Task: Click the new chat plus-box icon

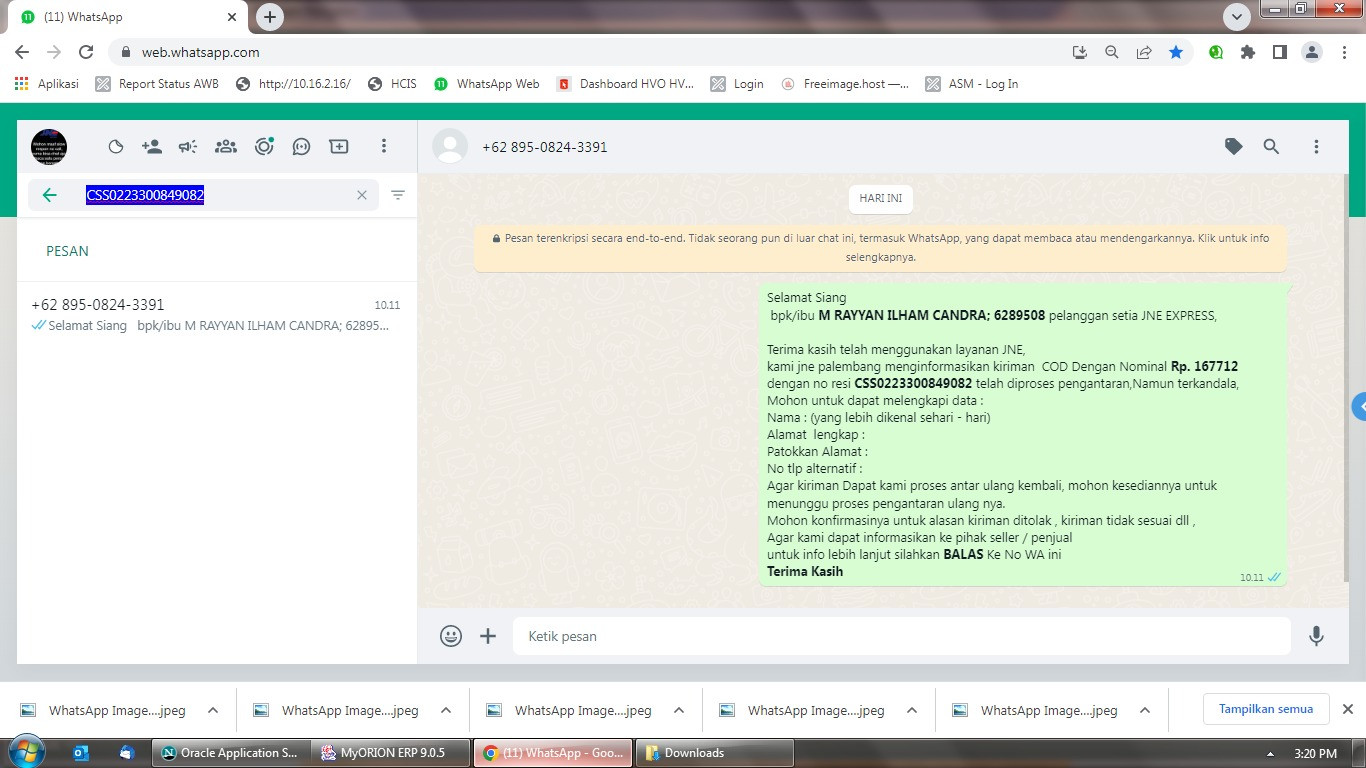Action: pos(339,147)
